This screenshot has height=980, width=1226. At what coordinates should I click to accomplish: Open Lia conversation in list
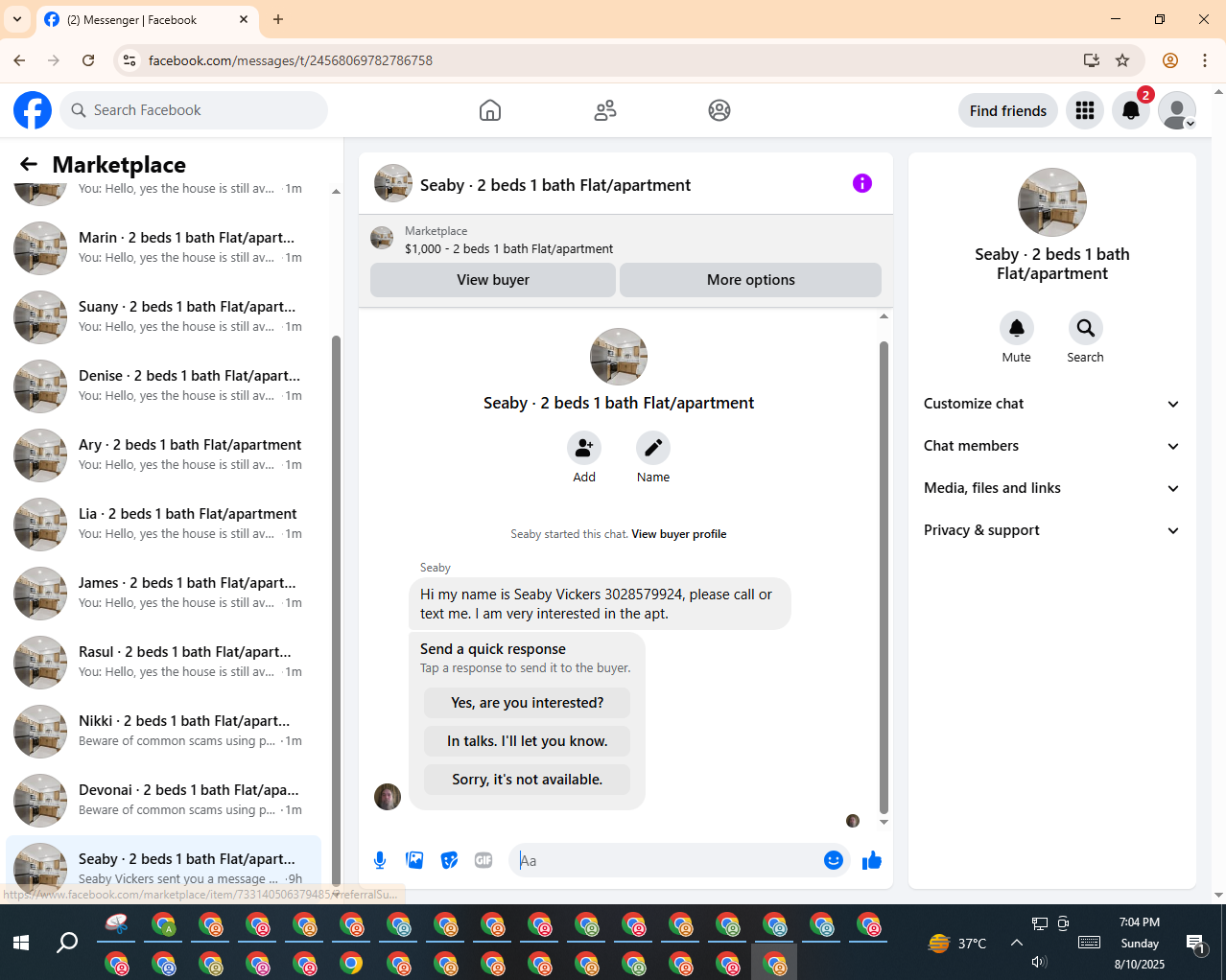click(163, 524)
